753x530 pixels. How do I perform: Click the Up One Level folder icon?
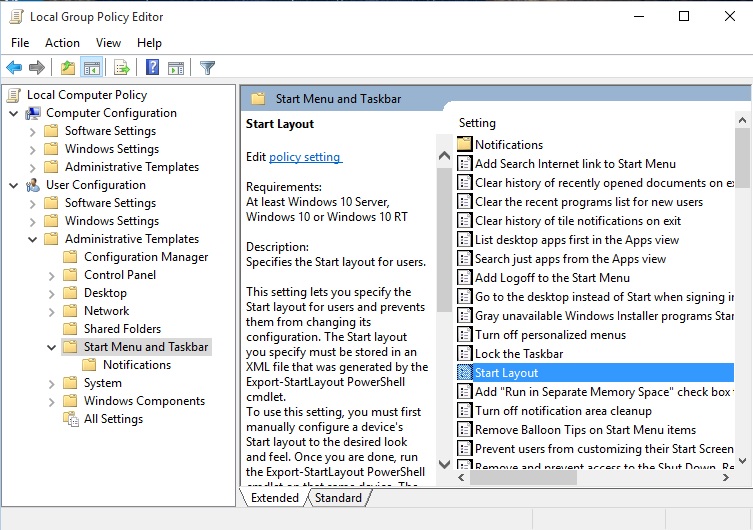tap(67, 68)
